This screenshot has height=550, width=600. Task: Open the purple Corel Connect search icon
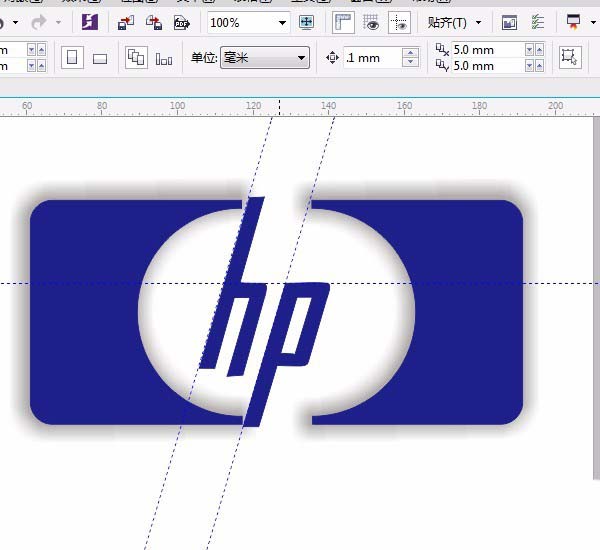point(90,22)
